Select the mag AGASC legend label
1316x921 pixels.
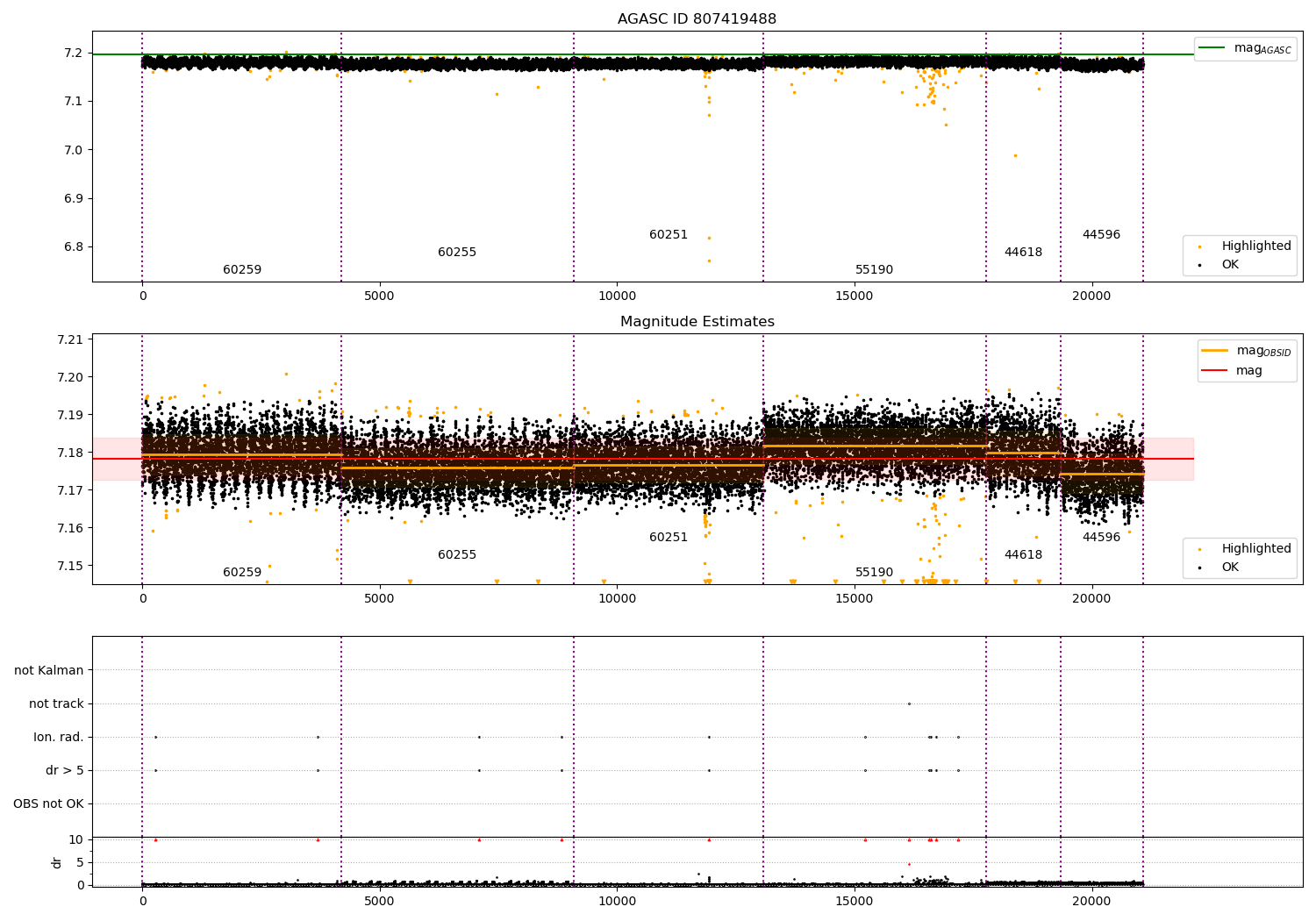pos(1262,48)
